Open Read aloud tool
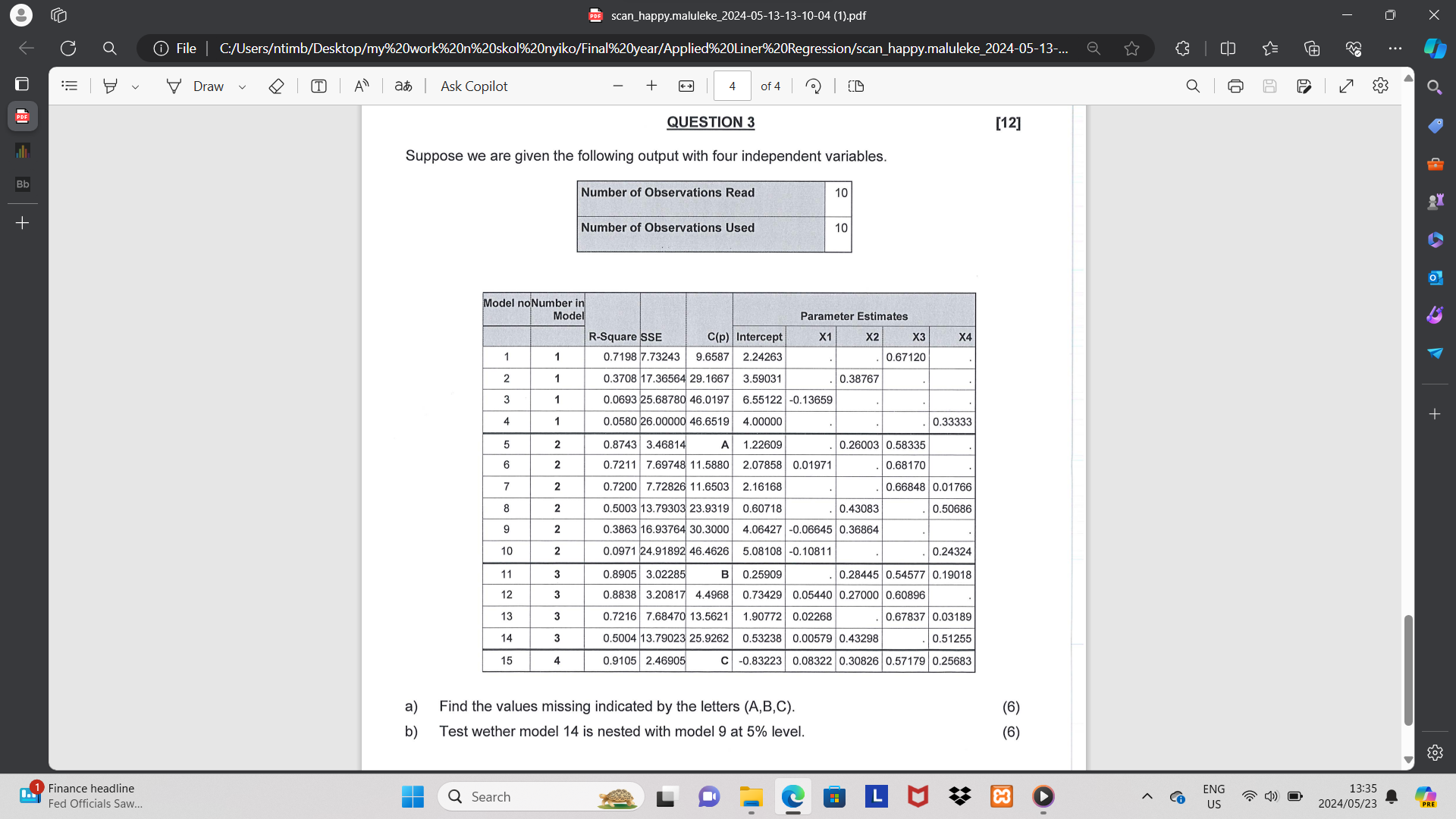The width and height of the screenshot is (1456, 819). (362, 86)
